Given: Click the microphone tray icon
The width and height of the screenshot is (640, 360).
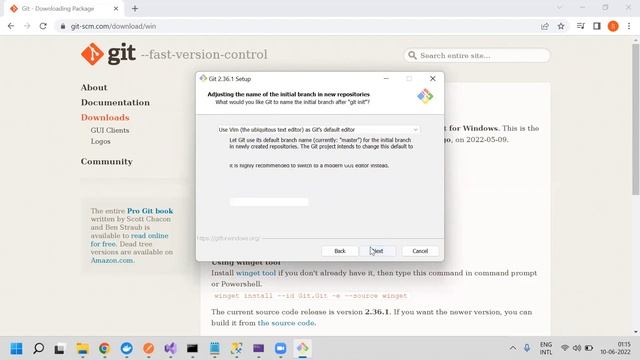Looking at the screenshot, I should coord(527,348).
